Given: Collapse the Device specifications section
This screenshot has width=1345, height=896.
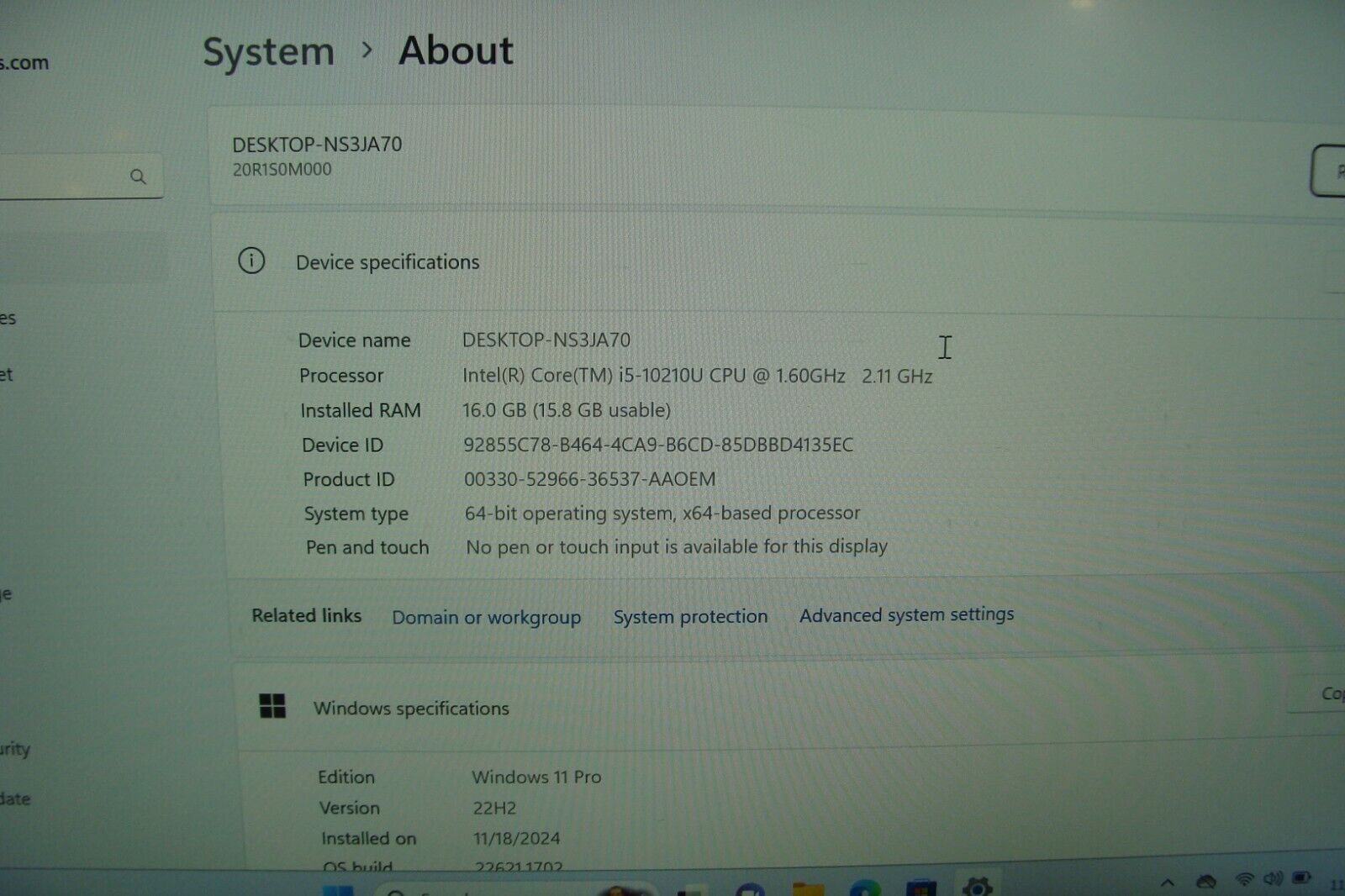Looking at the screenshot, I should click(x=388, y=261).
